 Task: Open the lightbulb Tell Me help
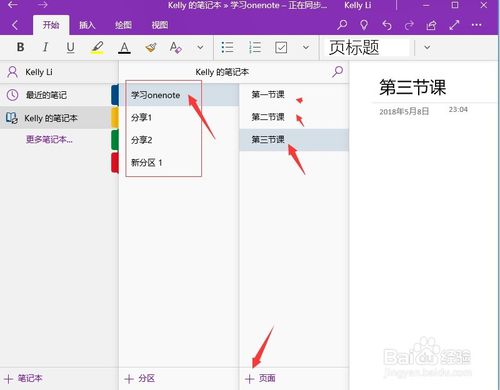[x=364, y=25]
